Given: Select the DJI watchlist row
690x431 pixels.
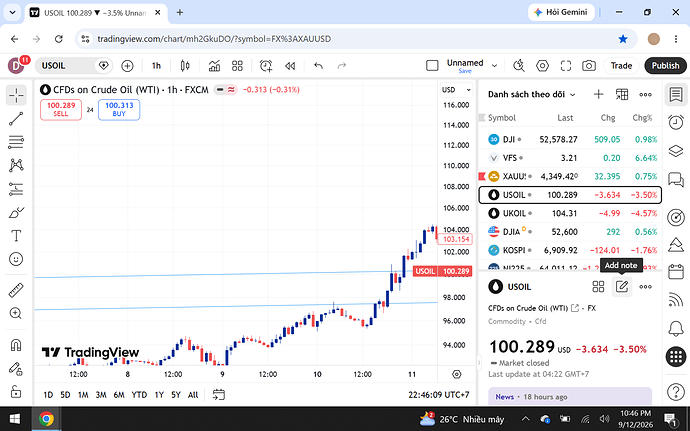Looking at the screenshot, I should (570, 140).
